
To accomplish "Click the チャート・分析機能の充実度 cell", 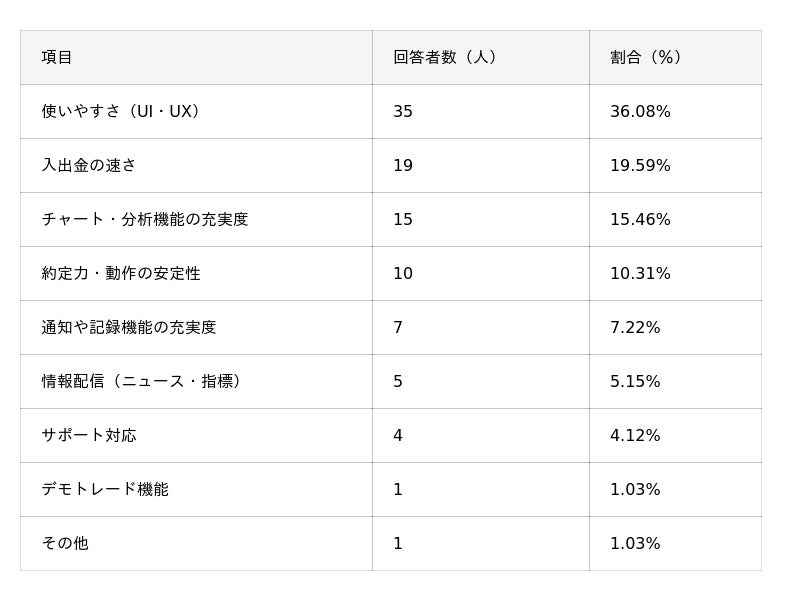I will 145,219.
